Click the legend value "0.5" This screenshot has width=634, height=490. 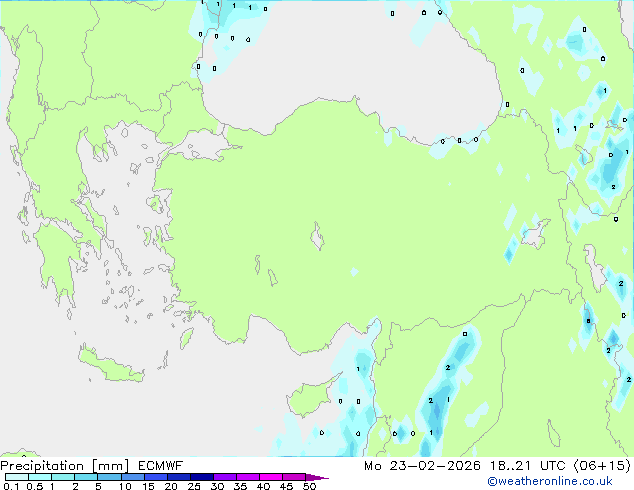[x=35, y=486]
